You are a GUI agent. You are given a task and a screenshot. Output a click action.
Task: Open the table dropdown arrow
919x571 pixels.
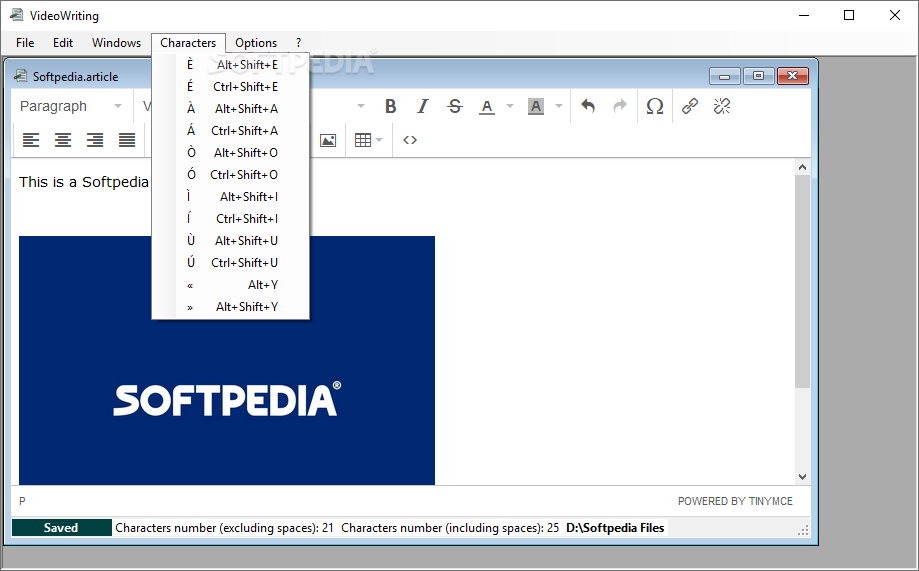point(379,140)
